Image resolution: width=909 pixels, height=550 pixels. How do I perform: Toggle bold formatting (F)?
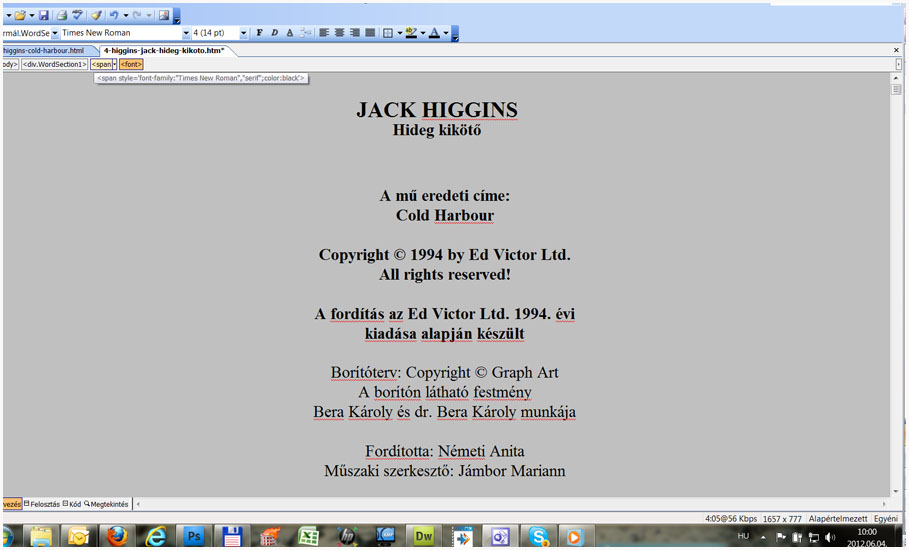259,33
